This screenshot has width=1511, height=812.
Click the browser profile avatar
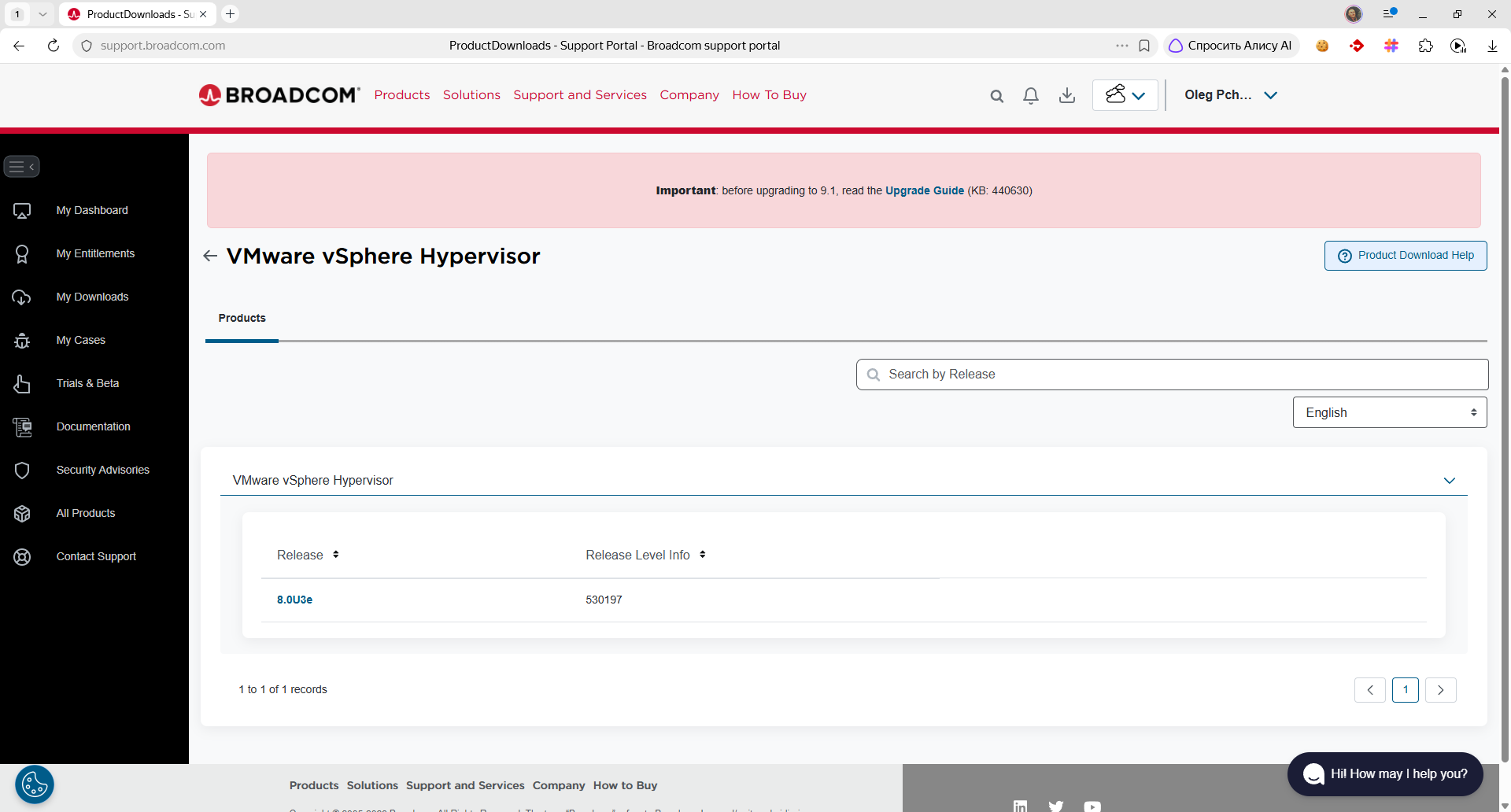1354,14
